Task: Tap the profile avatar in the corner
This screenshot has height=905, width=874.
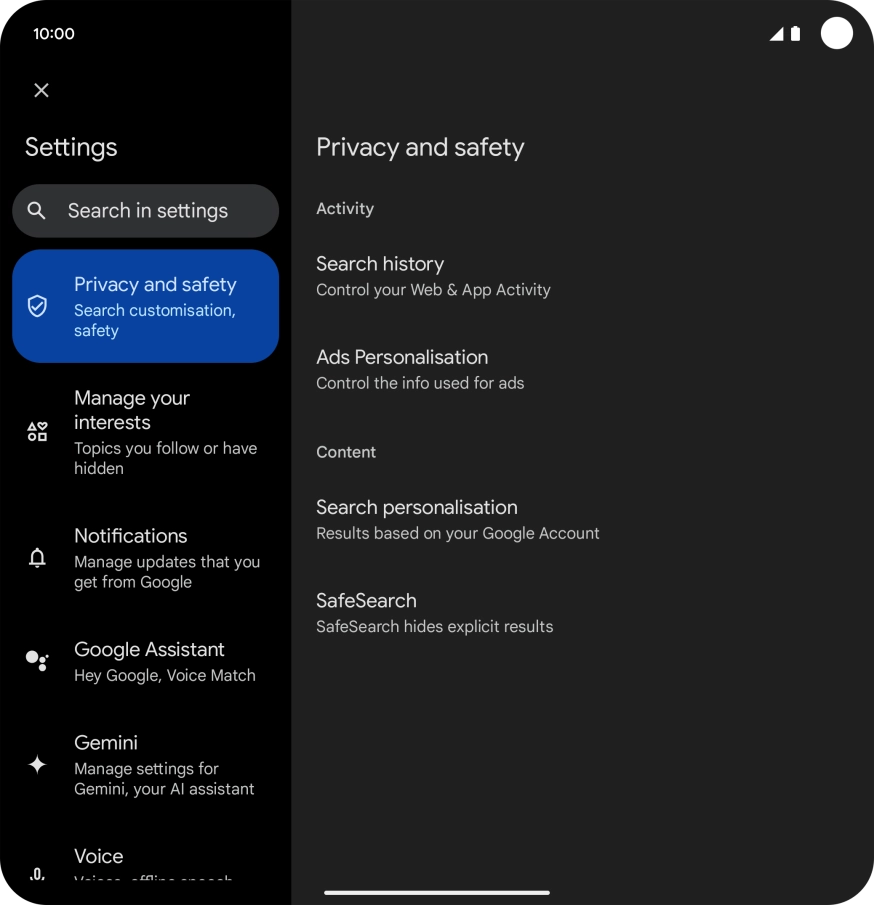Action: (837, 33)
